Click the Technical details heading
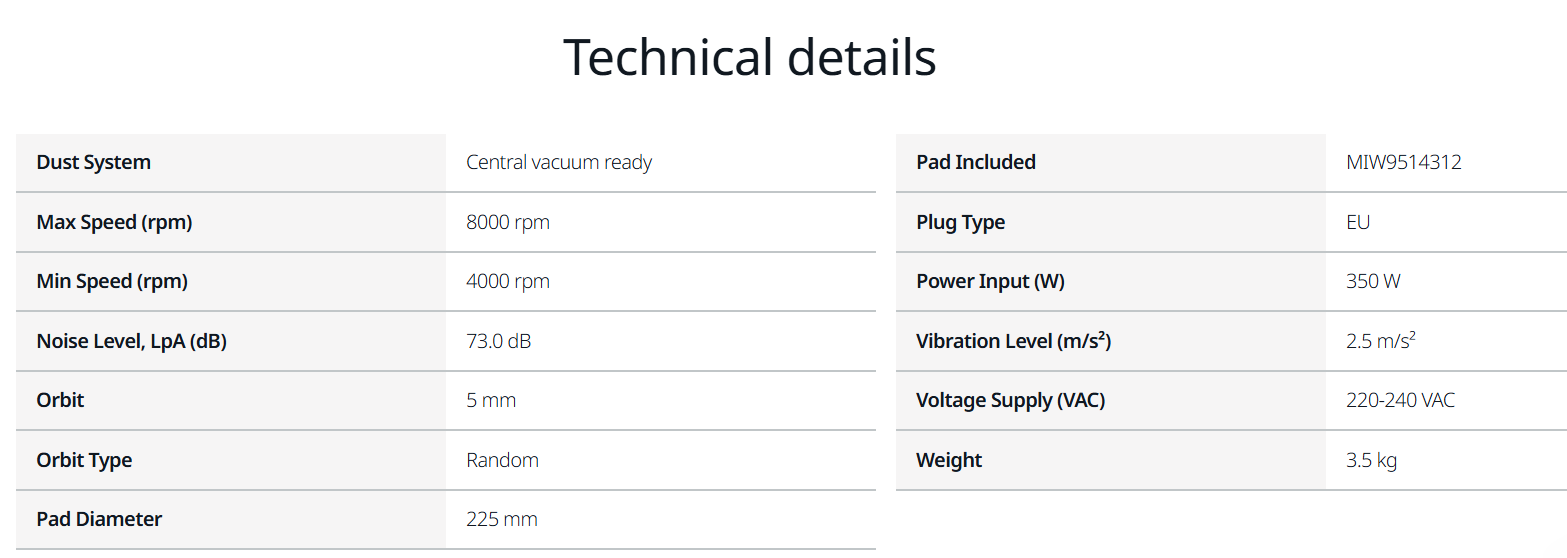The width and height of the screenshot is (1567, 558). click(749, 57)
